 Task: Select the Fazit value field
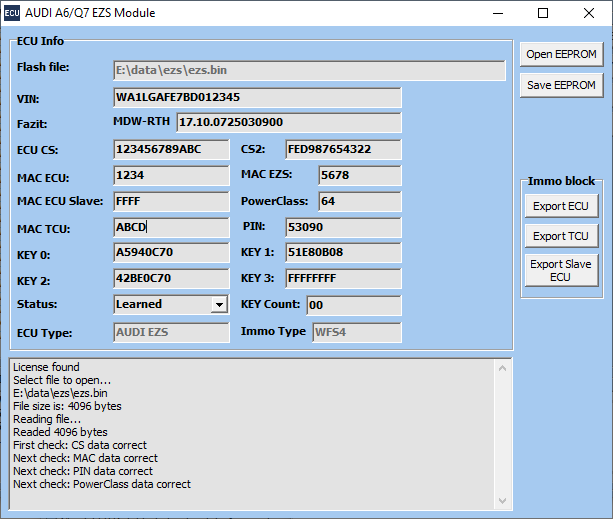288,123
